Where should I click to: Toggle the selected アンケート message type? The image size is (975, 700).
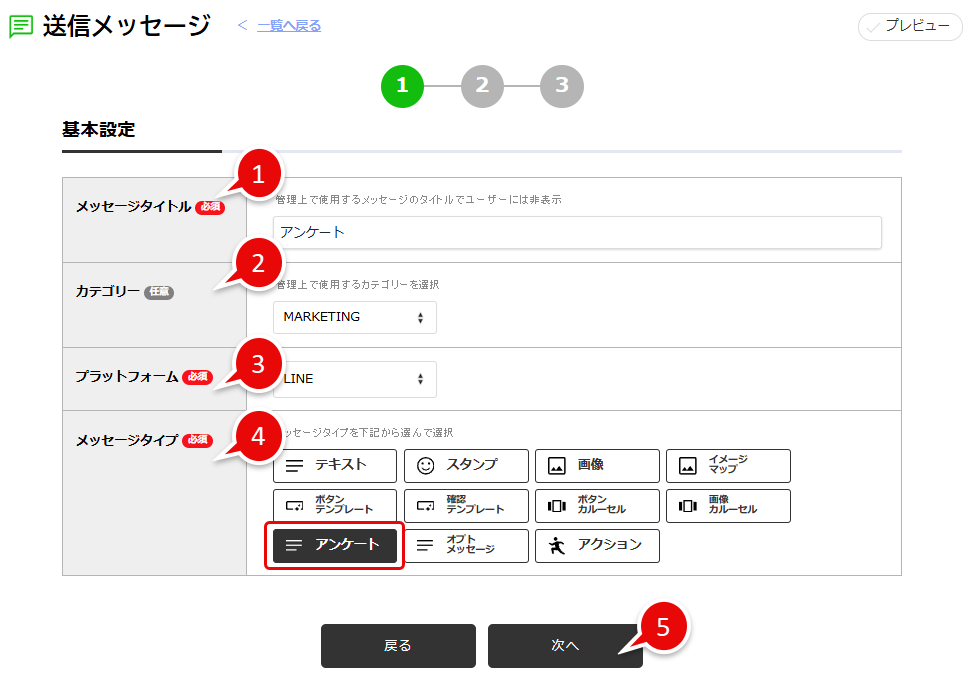click(335, 545)
